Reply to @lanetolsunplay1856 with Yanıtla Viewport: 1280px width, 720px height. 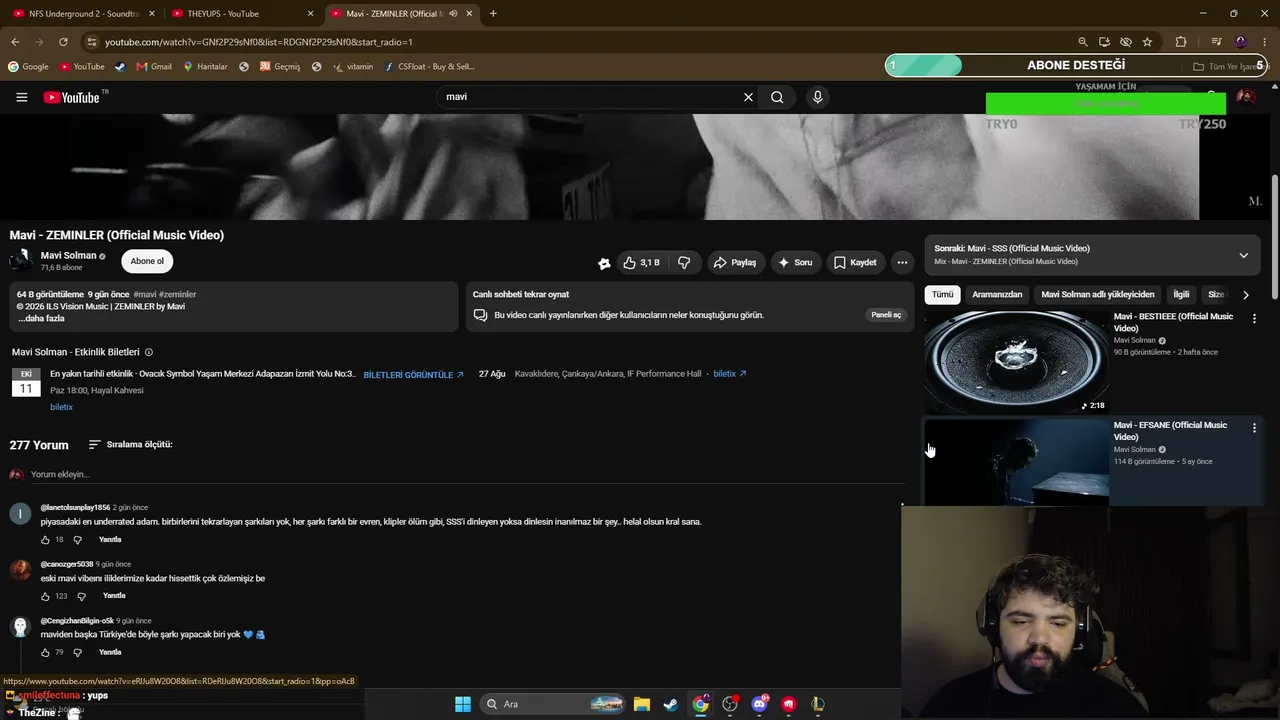pos(110,540)
